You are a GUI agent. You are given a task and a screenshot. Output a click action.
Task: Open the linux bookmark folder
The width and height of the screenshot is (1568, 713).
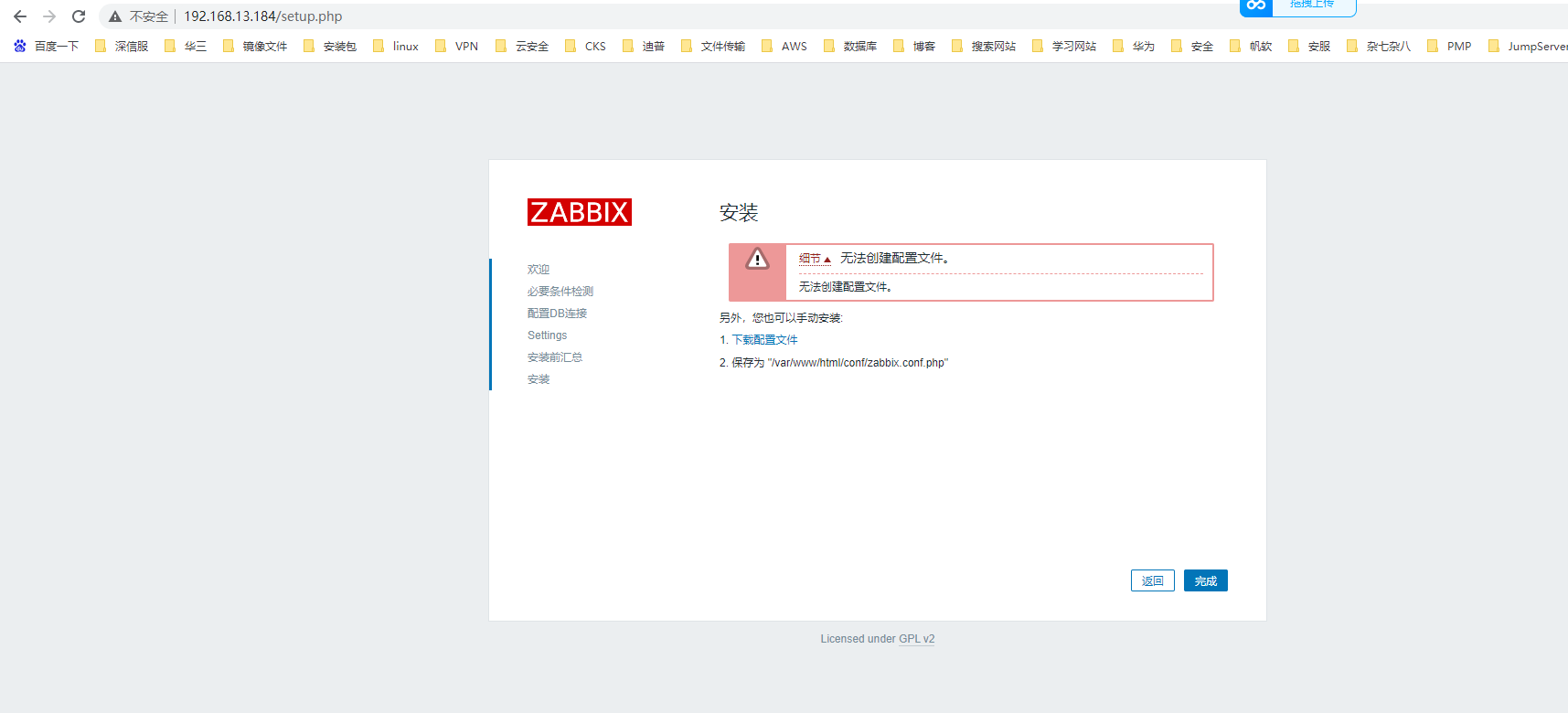[x=396, y=46]
